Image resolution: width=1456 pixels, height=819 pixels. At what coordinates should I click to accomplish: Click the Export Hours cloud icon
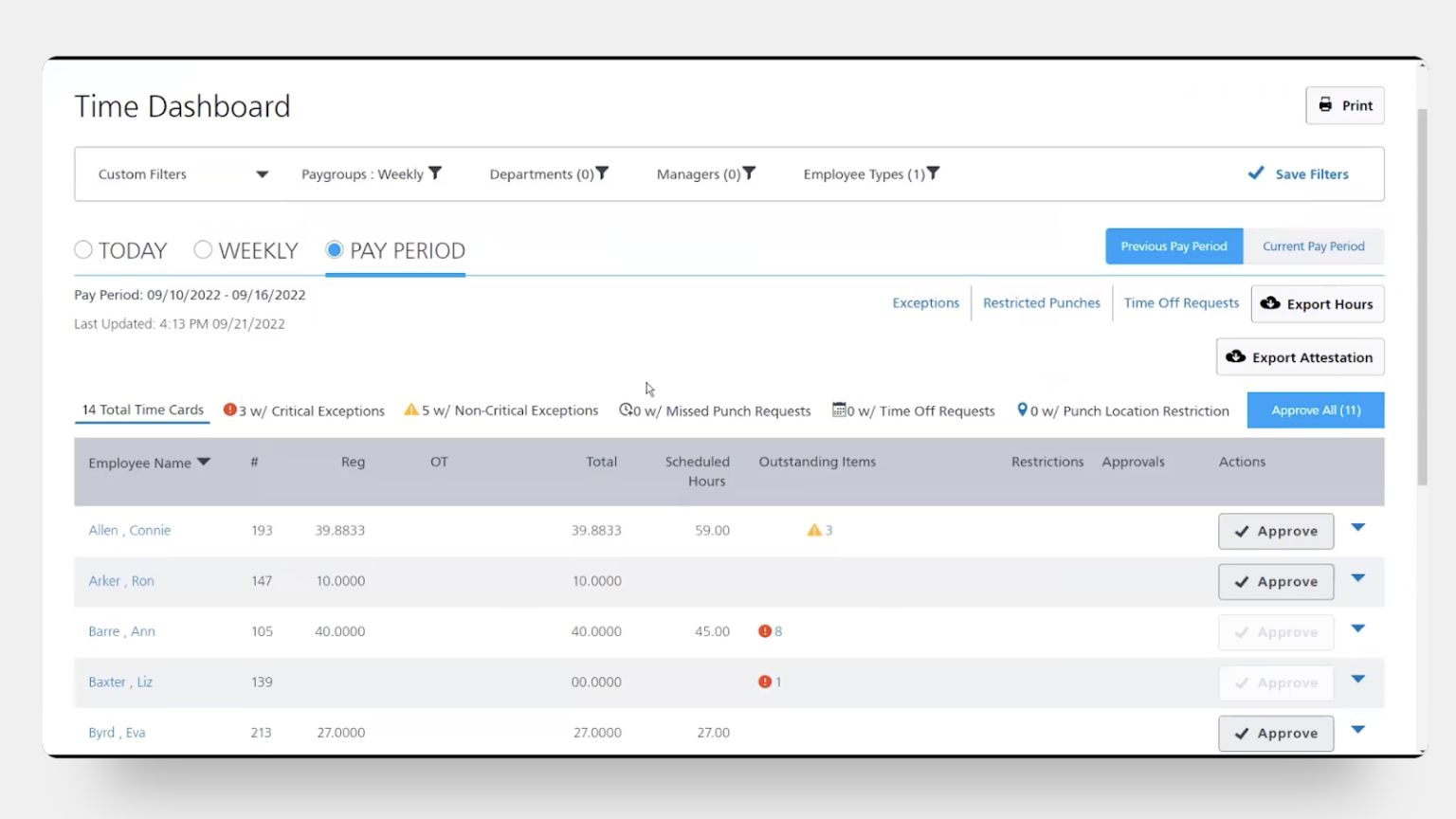(1271, 303)
